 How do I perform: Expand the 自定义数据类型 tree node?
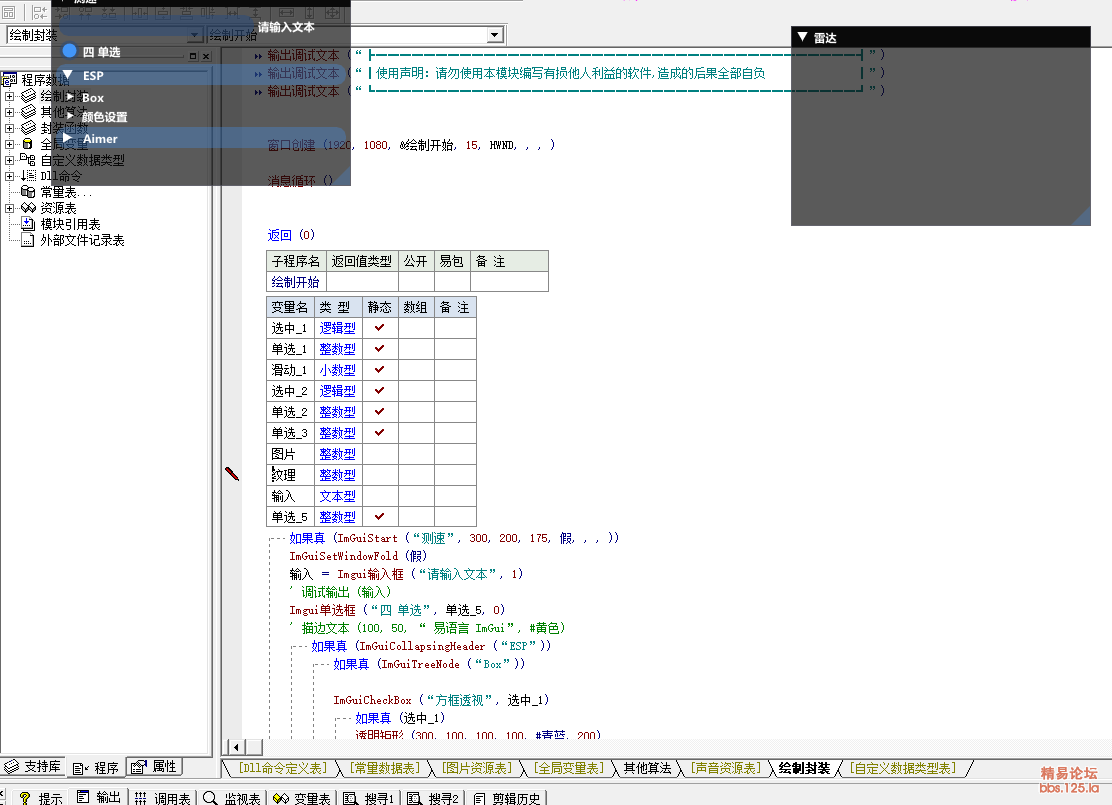pos(9,160)
